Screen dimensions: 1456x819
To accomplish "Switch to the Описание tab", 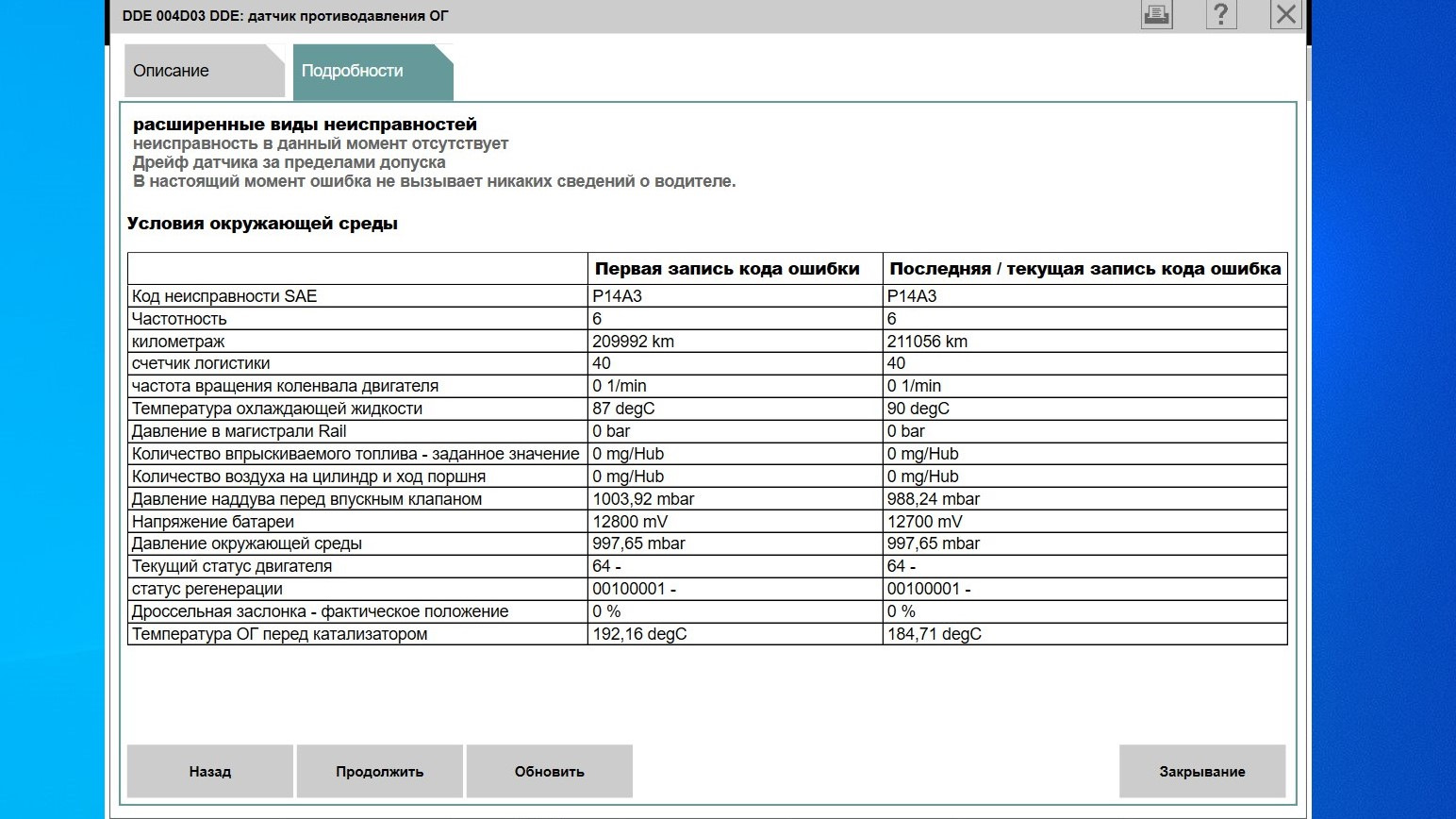I will click(203, 72).
